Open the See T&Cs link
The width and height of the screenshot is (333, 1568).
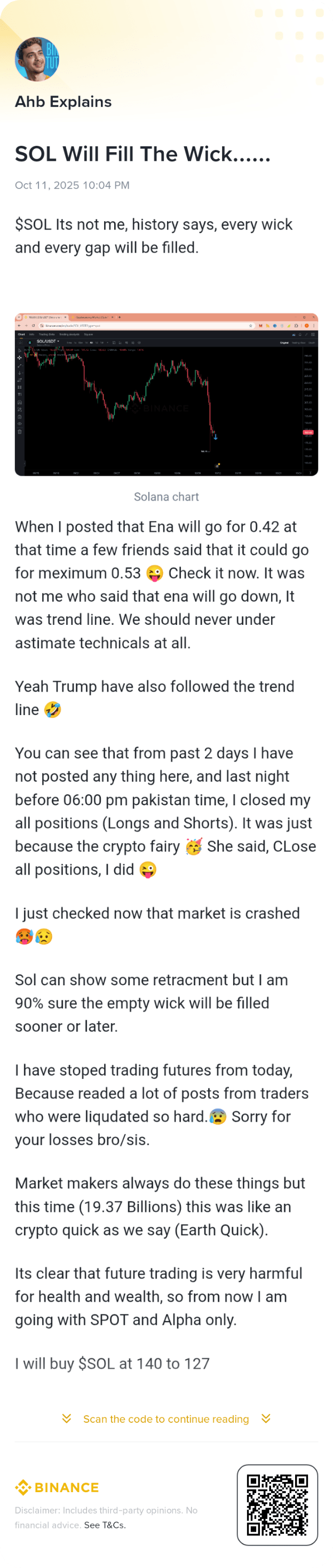coord(105,1524)
